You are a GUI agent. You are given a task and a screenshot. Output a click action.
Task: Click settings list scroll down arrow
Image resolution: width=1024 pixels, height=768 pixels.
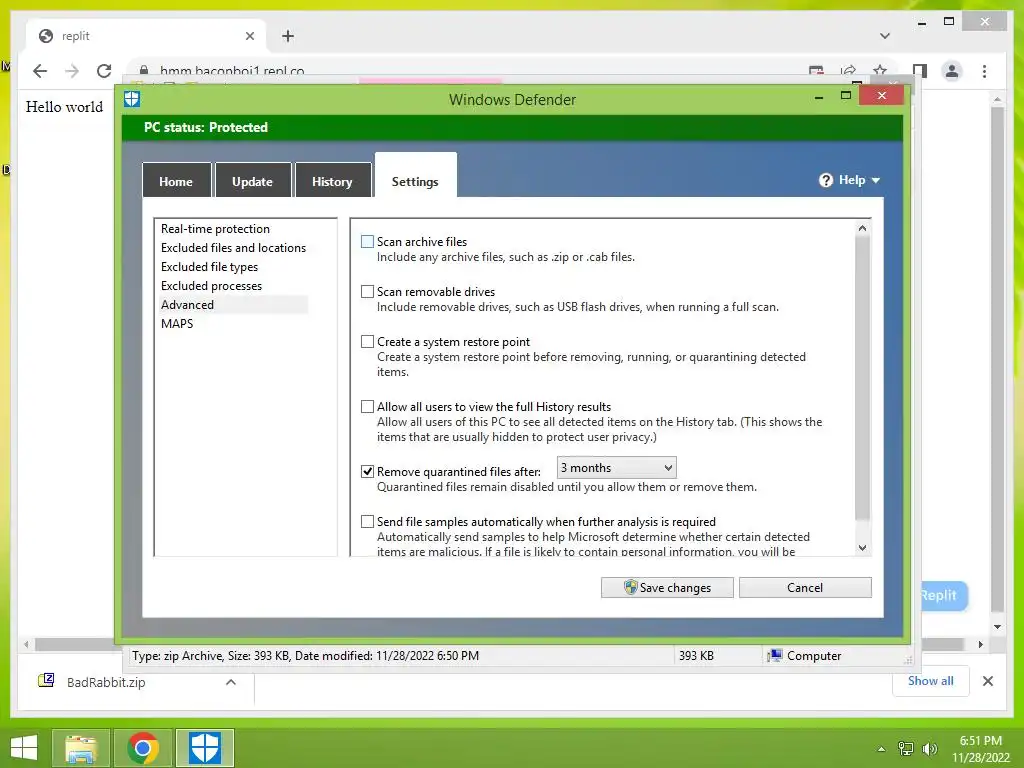(863, 548)
